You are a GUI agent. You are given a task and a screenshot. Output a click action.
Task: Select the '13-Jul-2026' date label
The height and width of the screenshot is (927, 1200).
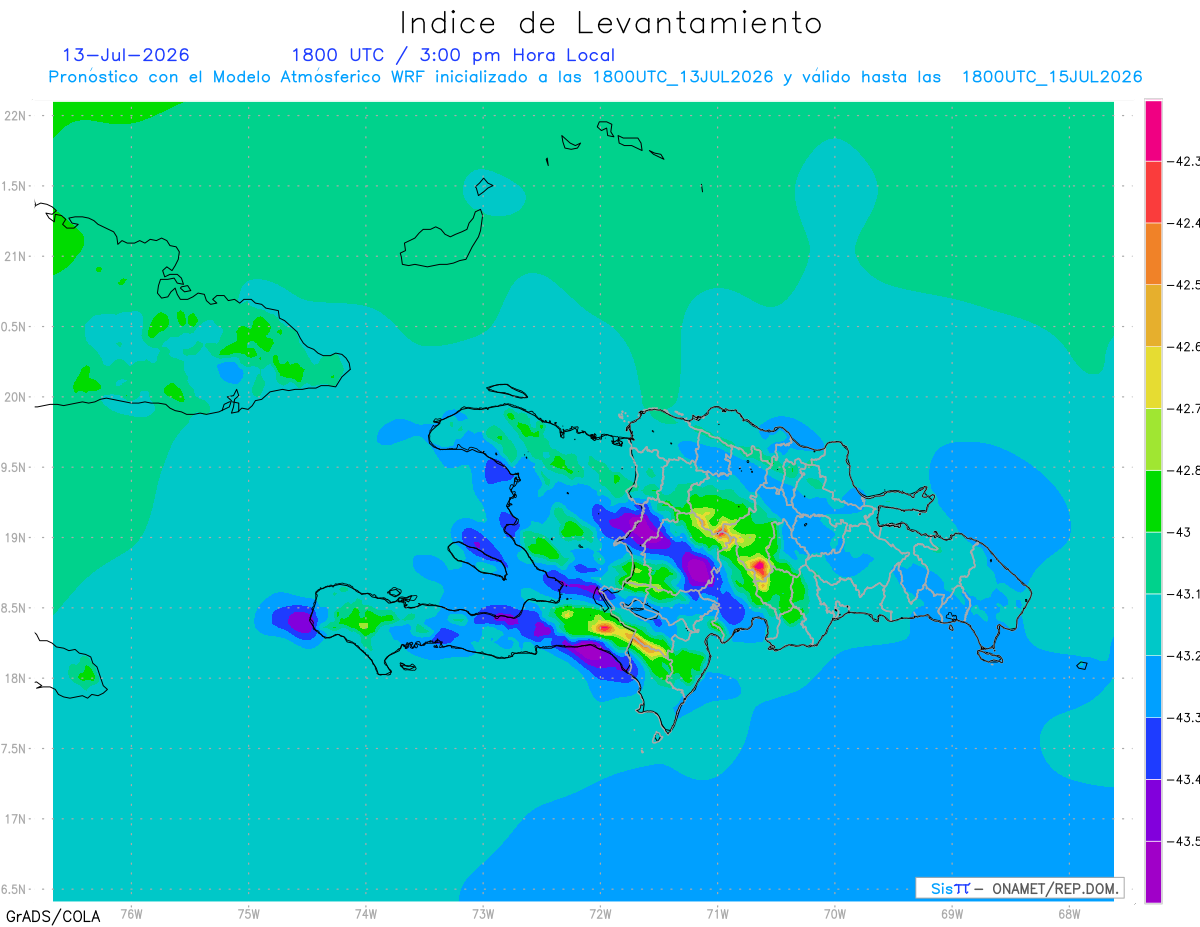(126, 55)
